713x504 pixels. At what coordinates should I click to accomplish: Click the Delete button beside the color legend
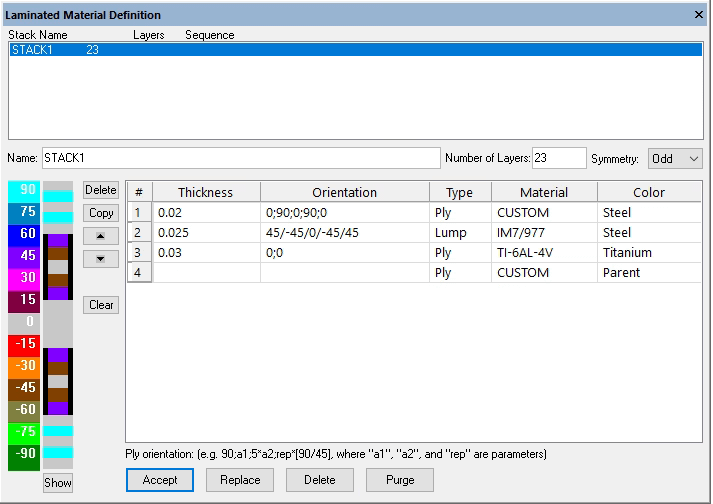(x=101, y=190)
